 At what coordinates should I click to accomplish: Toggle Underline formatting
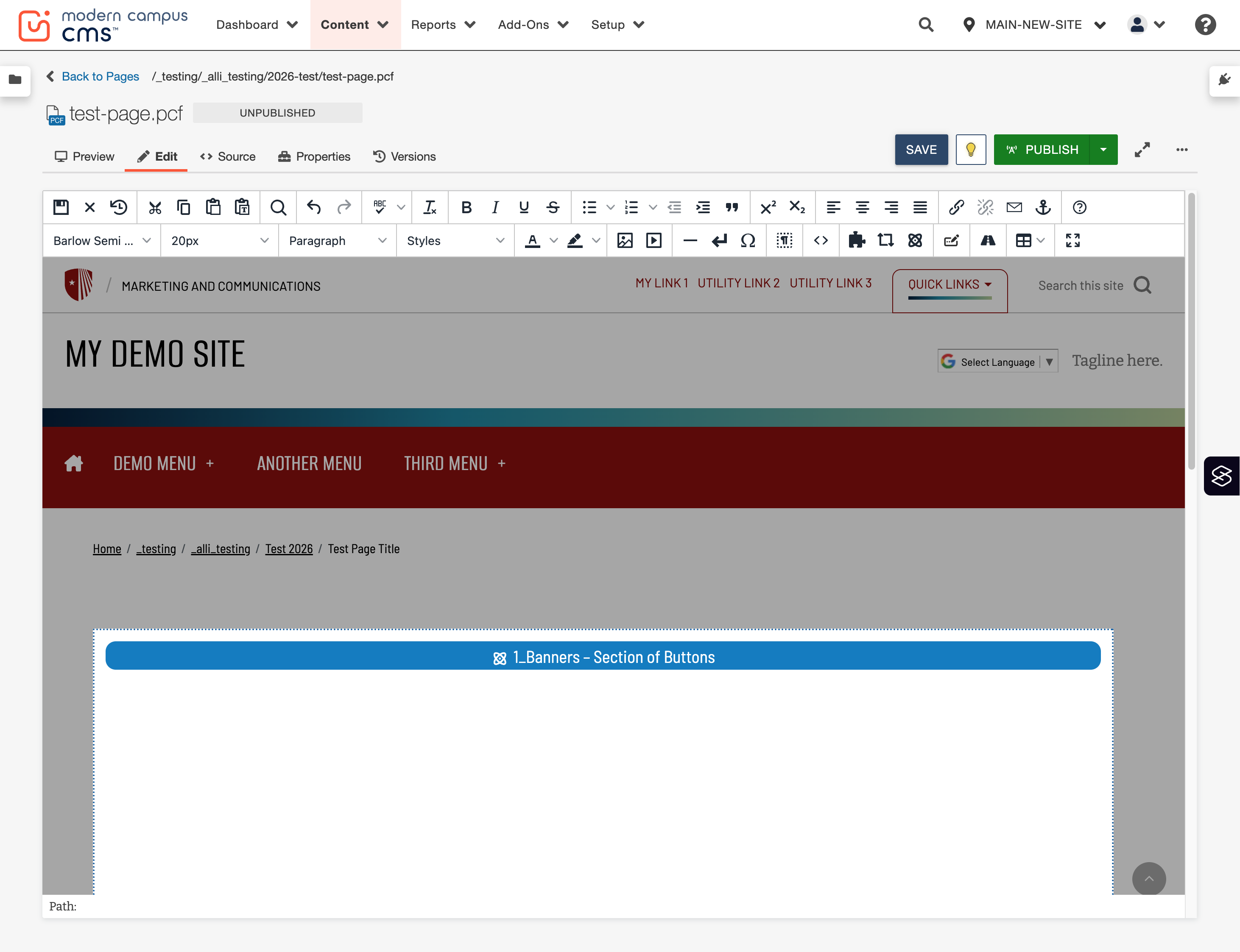524,207
